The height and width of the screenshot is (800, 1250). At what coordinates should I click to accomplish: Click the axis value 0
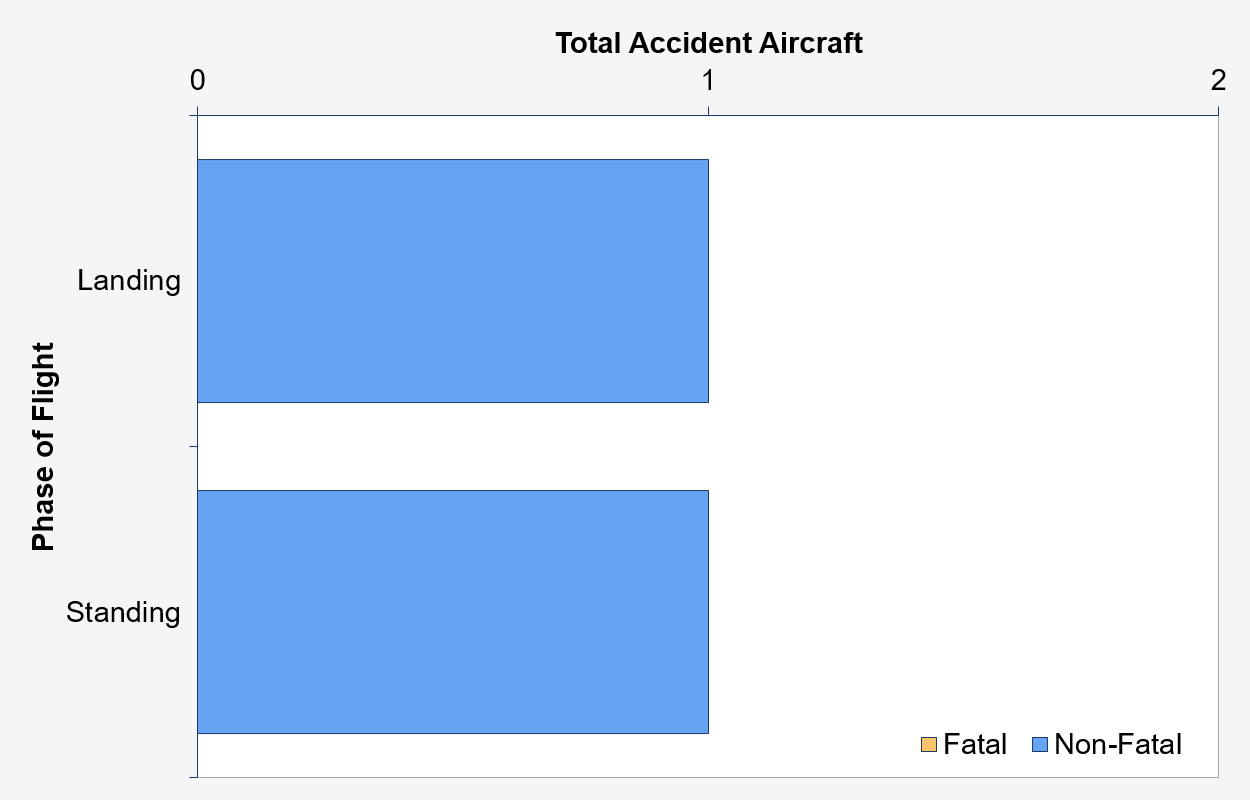coord(198,80)
